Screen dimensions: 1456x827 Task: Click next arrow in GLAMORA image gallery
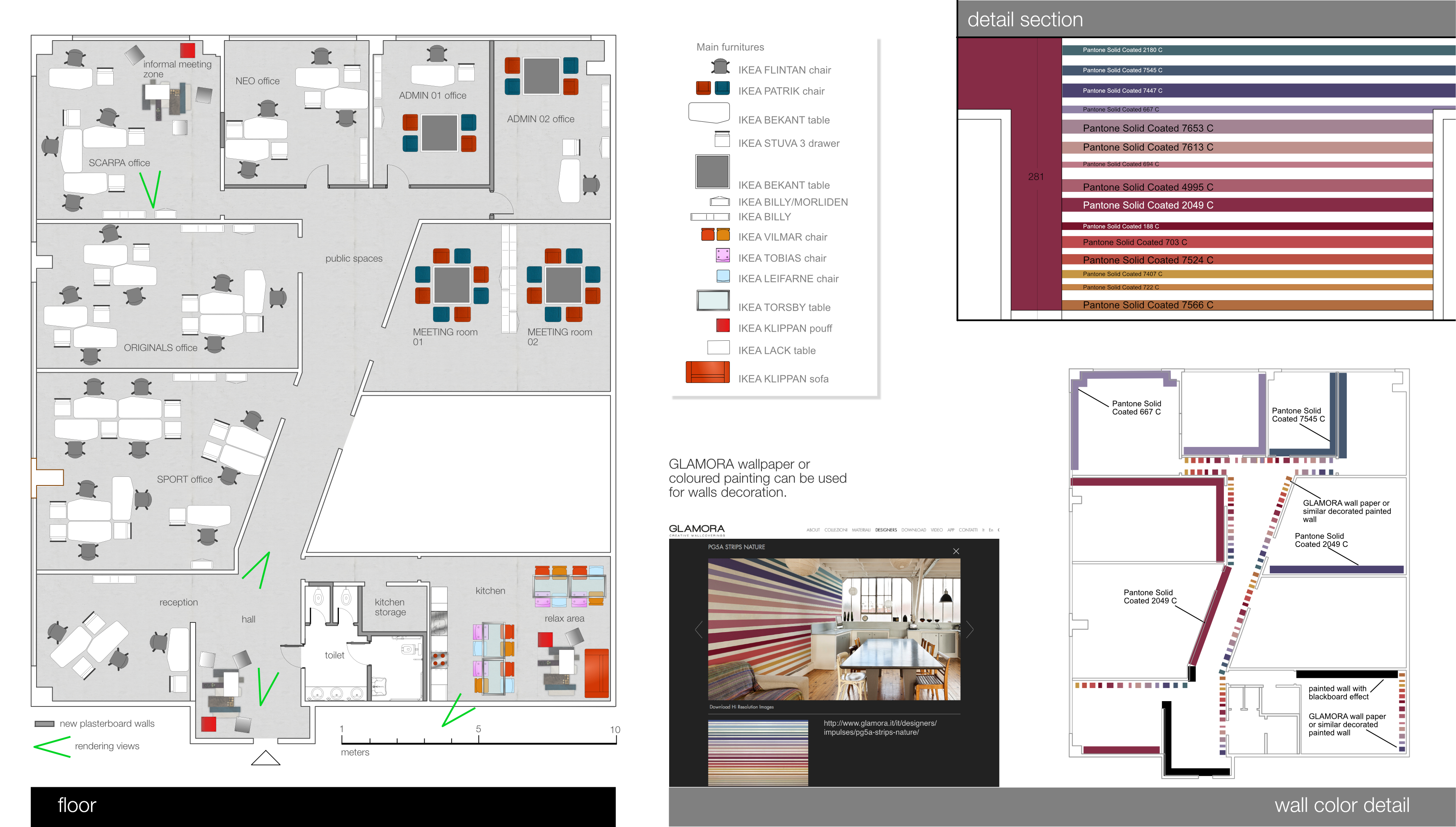(969, 629)
